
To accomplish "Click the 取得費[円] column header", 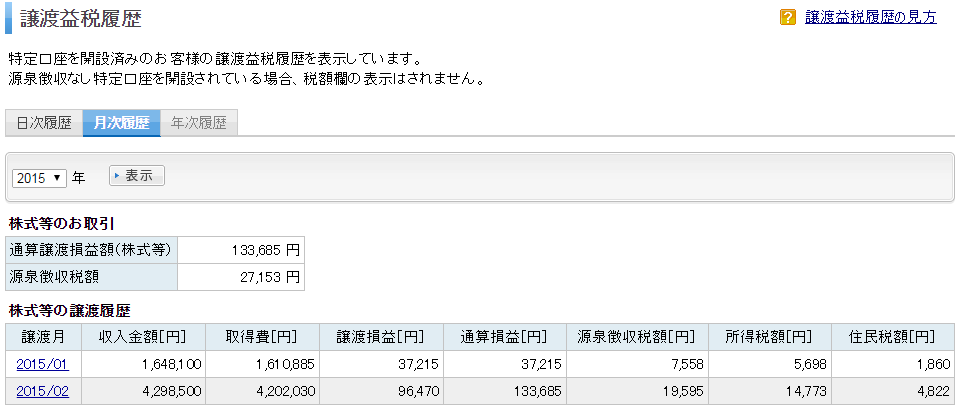I will (261, 337).
